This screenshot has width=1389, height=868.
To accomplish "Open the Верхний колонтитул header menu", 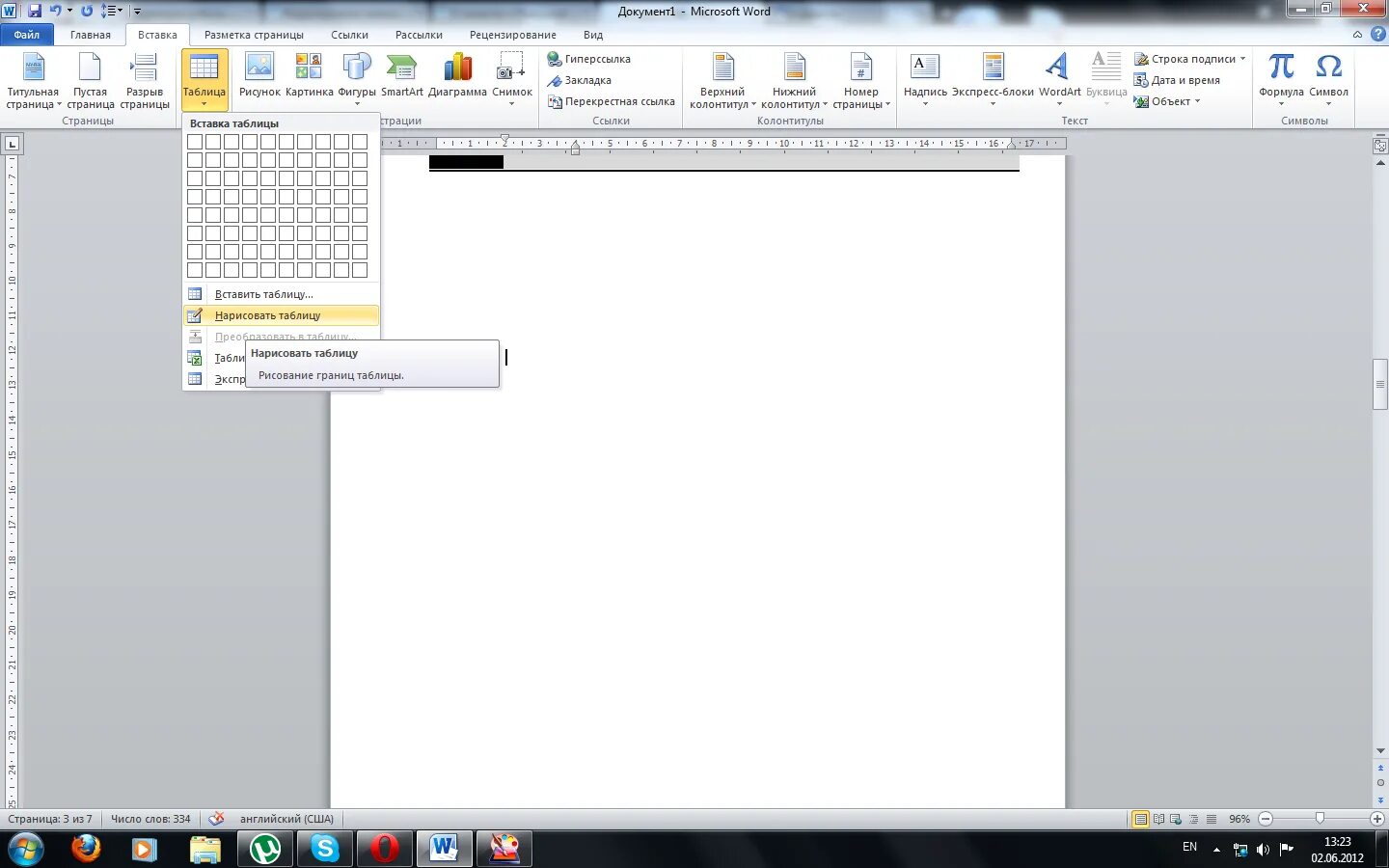I will [722, 81].
